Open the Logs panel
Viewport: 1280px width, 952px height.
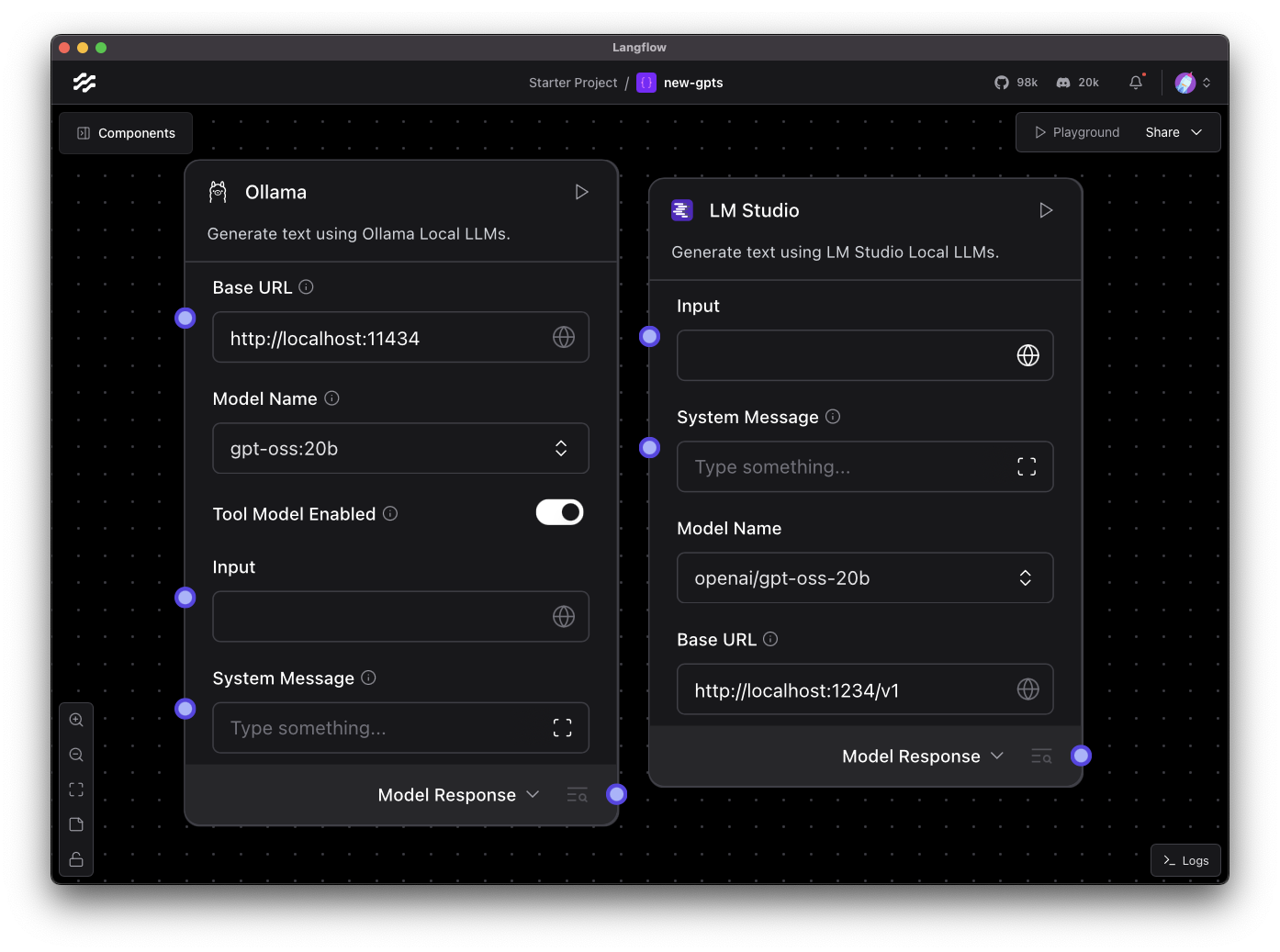click(x=1185, y=860)
